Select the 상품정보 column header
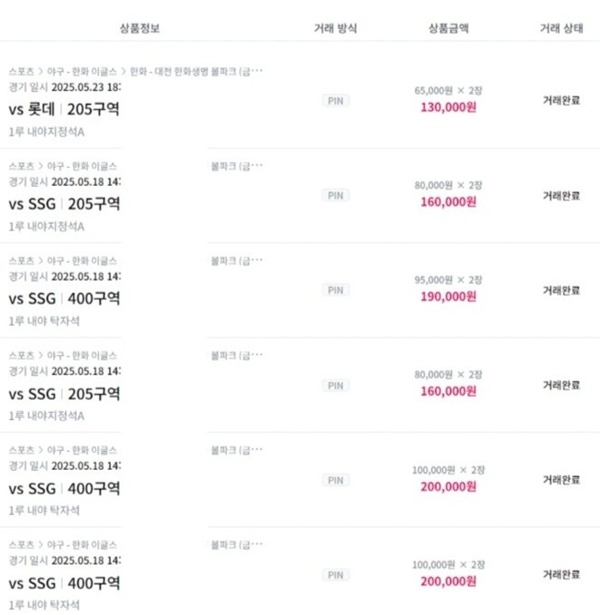Viewport: 600px width, 615px height. point(140,28)
